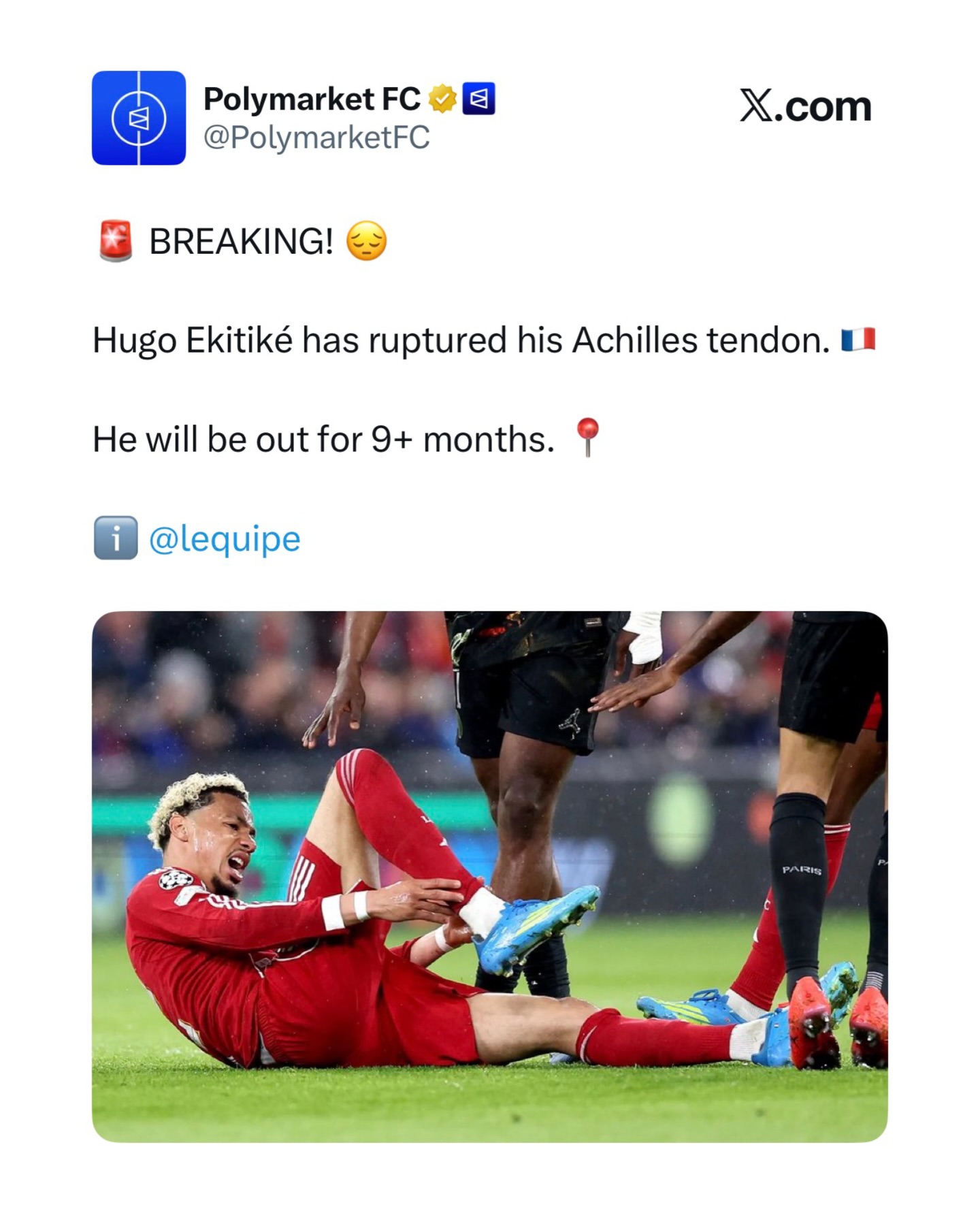
Task: Click the red pushpin emoji
Action: [x=587, y=437]
